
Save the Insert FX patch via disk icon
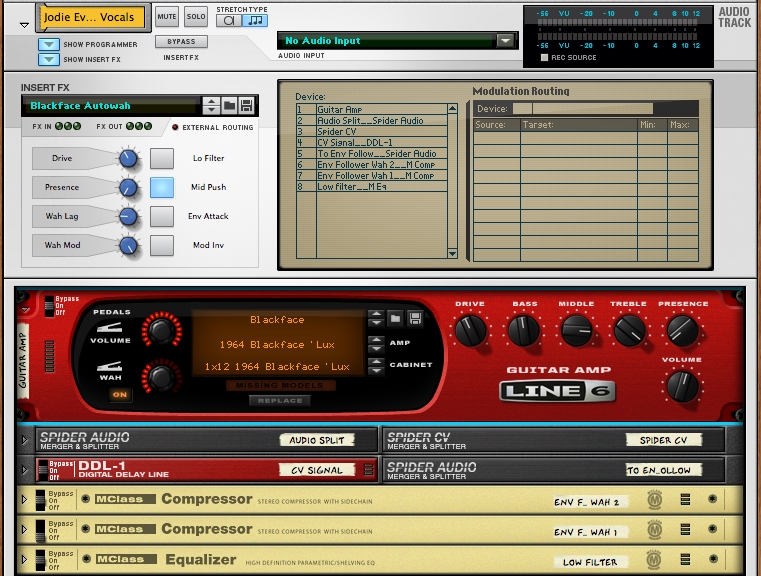pyautogui.click(x=246, y=105)
